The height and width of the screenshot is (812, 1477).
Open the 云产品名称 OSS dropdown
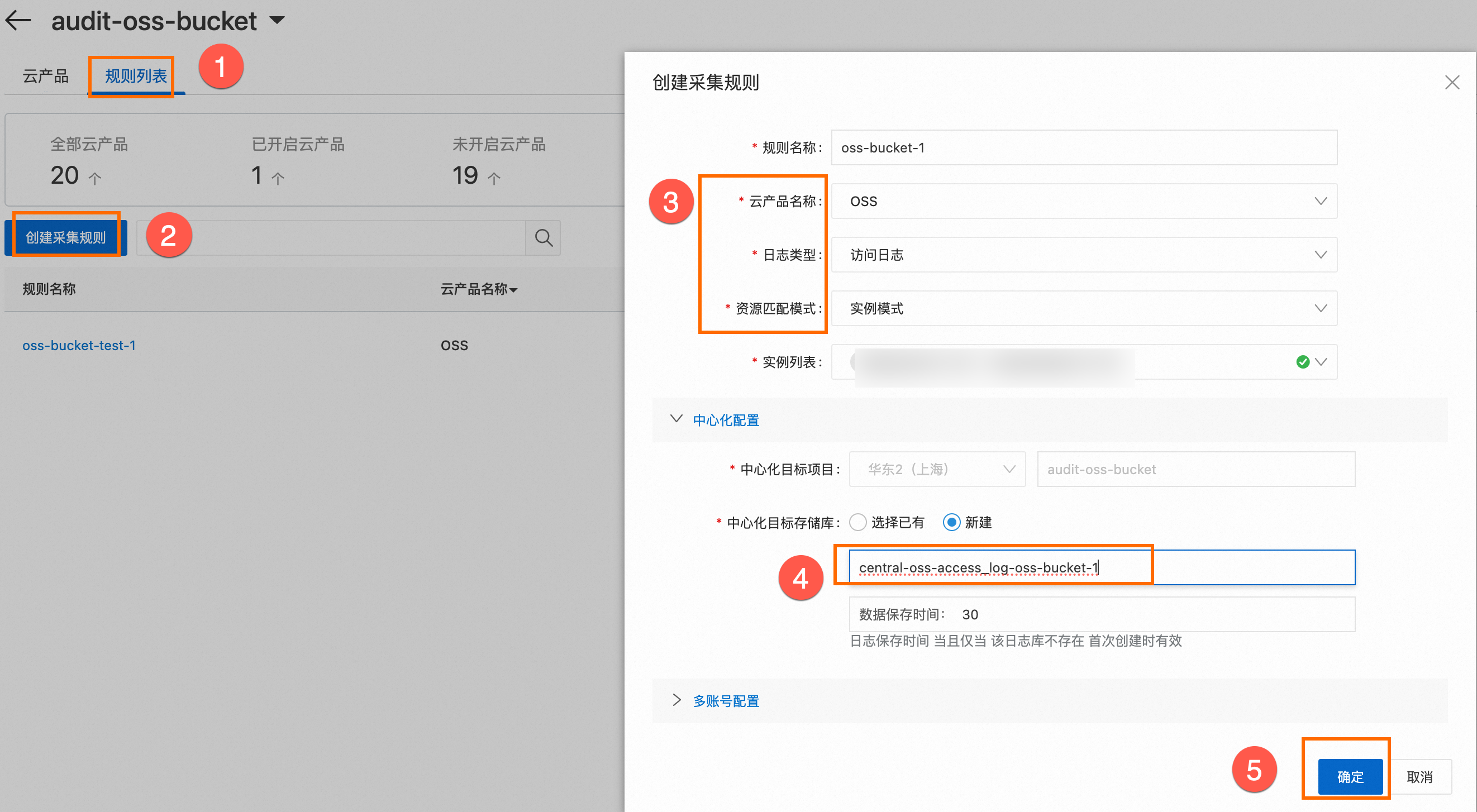pos(1084,201)
